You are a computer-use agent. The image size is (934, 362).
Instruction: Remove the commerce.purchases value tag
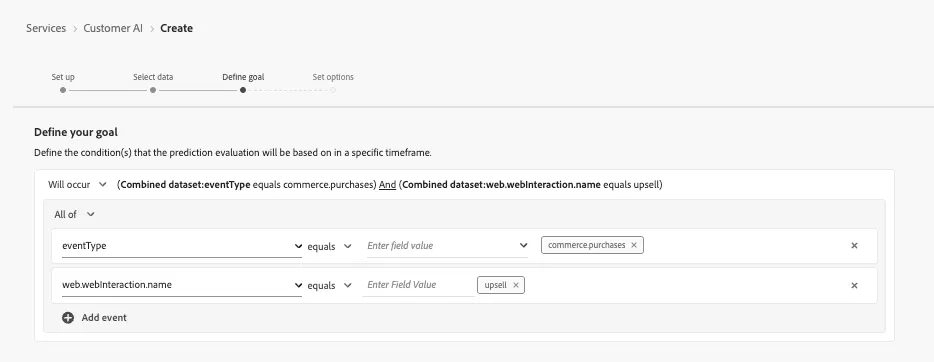point(634,245)
